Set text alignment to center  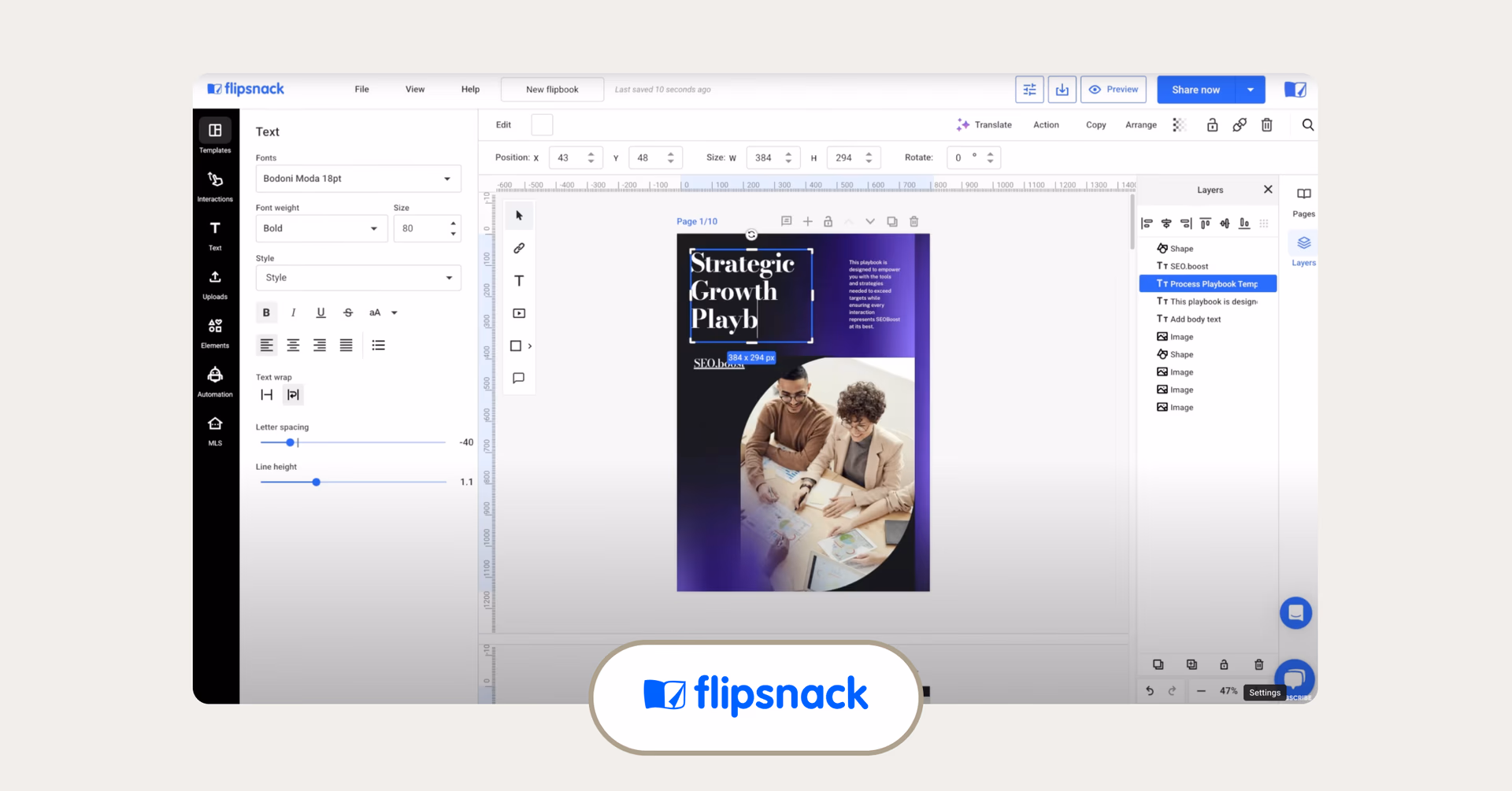pyautogui.click(x=293, y=346)
